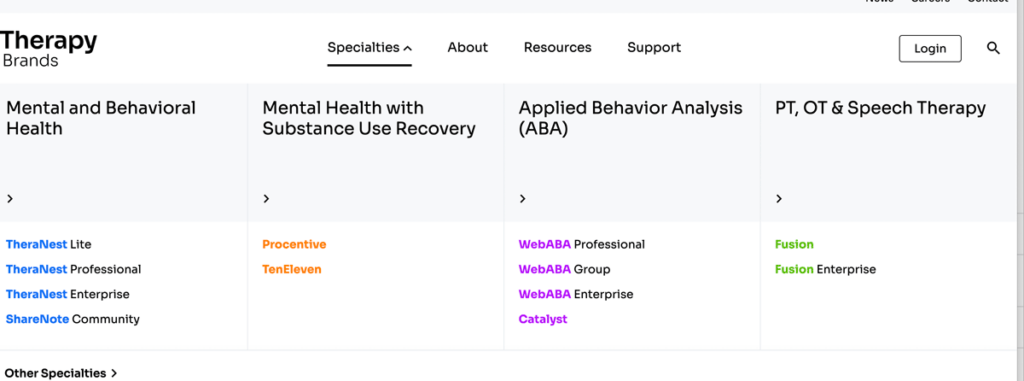Expand Other Specialties link
The height and width of the screenshot is (381, 1024).
tap(61, 373)
